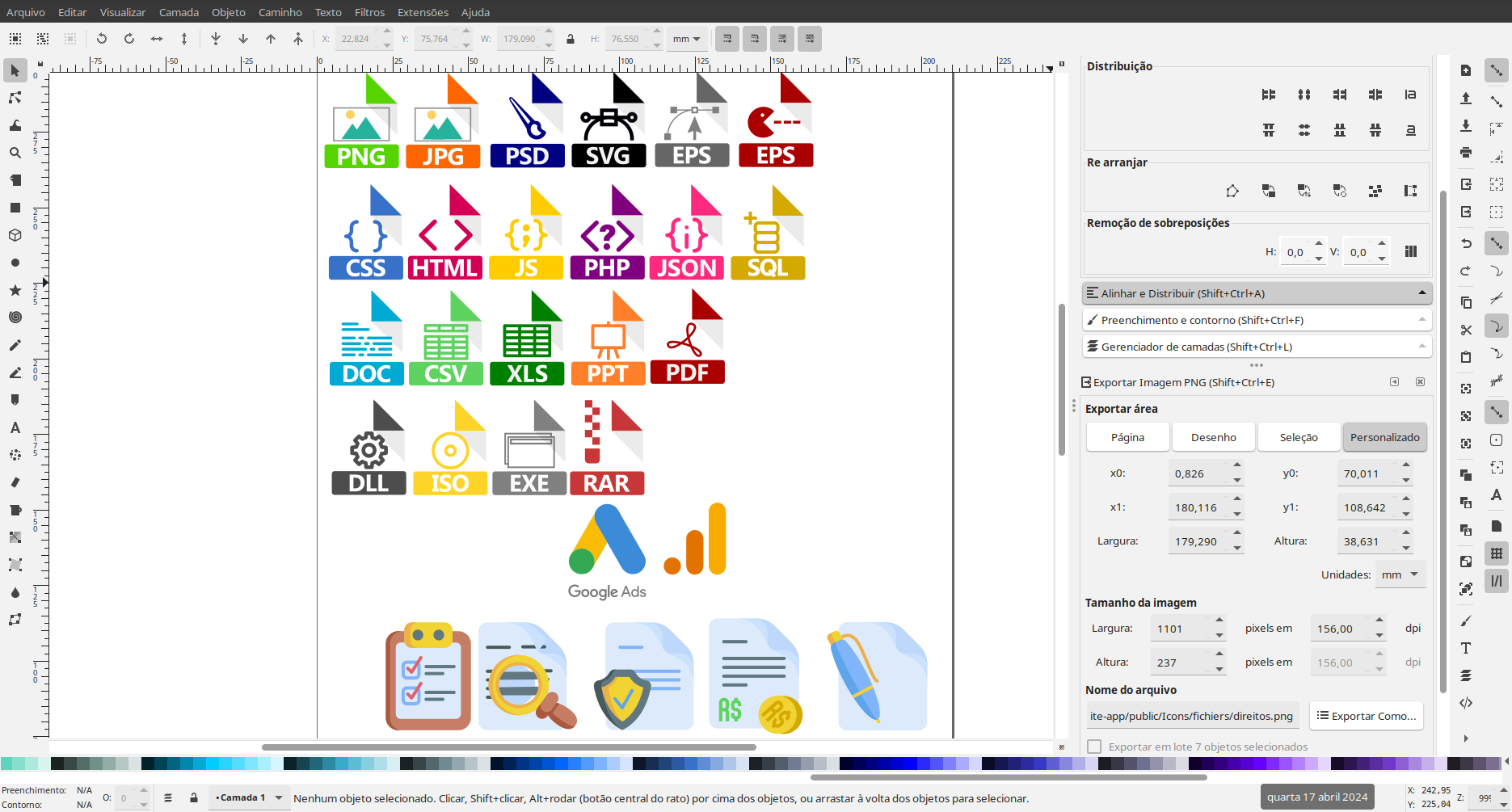Open the Filtros menu
Screen dimensions: 1512x812
pyautogui.click(x=369, y=12)
